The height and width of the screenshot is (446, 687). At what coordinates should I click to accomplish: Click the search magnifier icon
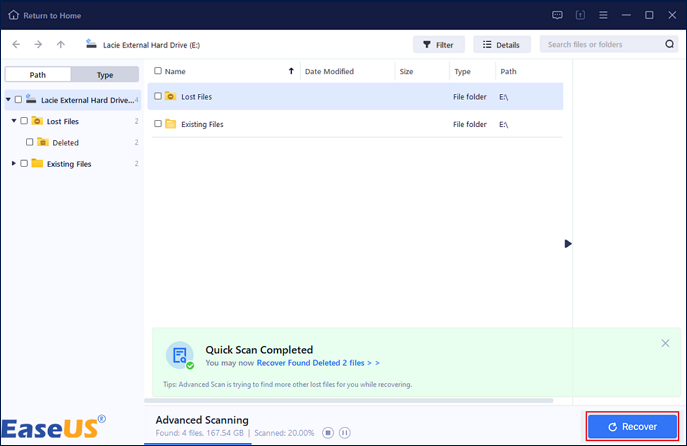click(x=669, y=45)
